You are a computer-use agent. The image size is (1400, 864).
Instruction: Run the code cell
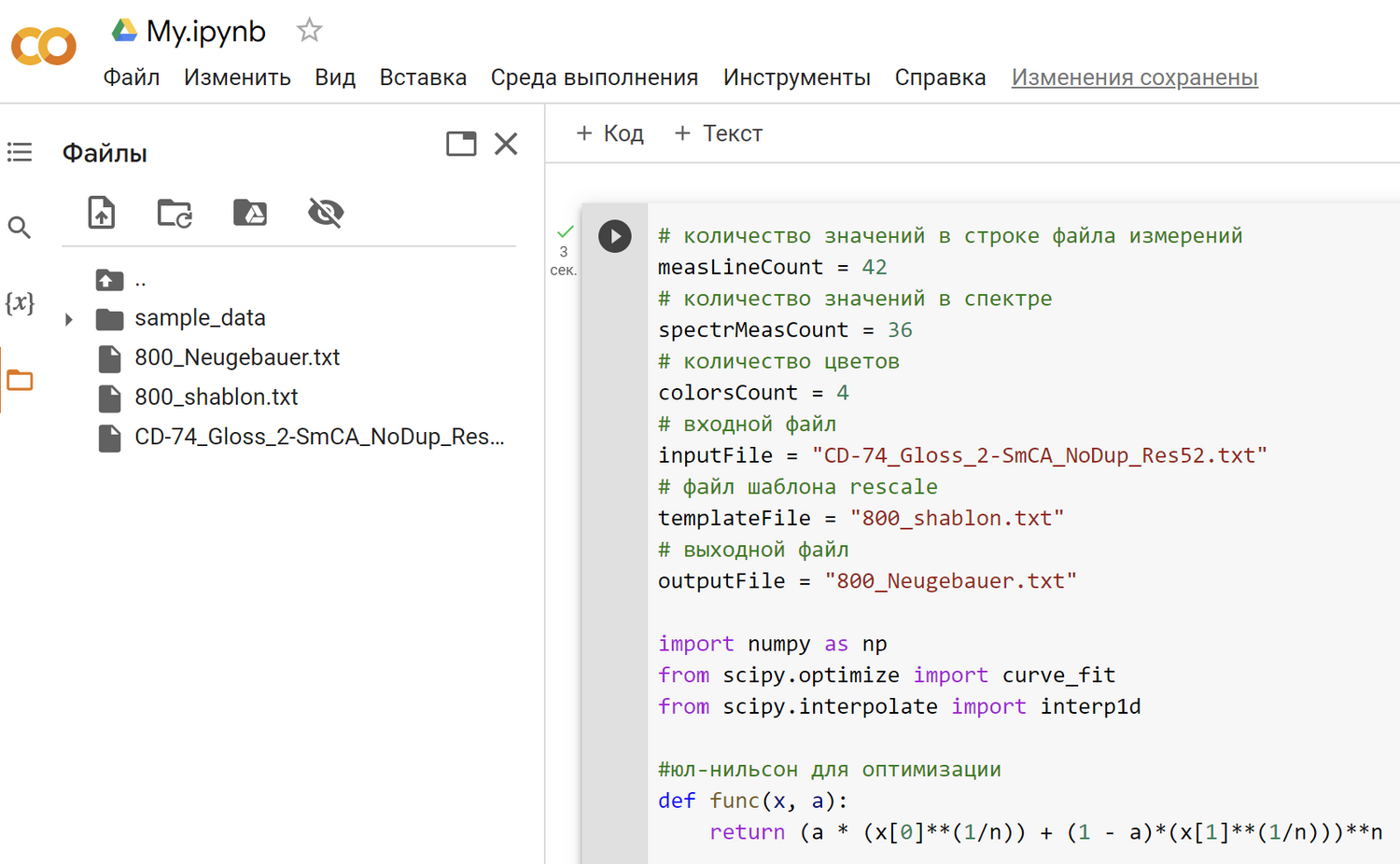point(615,236)
